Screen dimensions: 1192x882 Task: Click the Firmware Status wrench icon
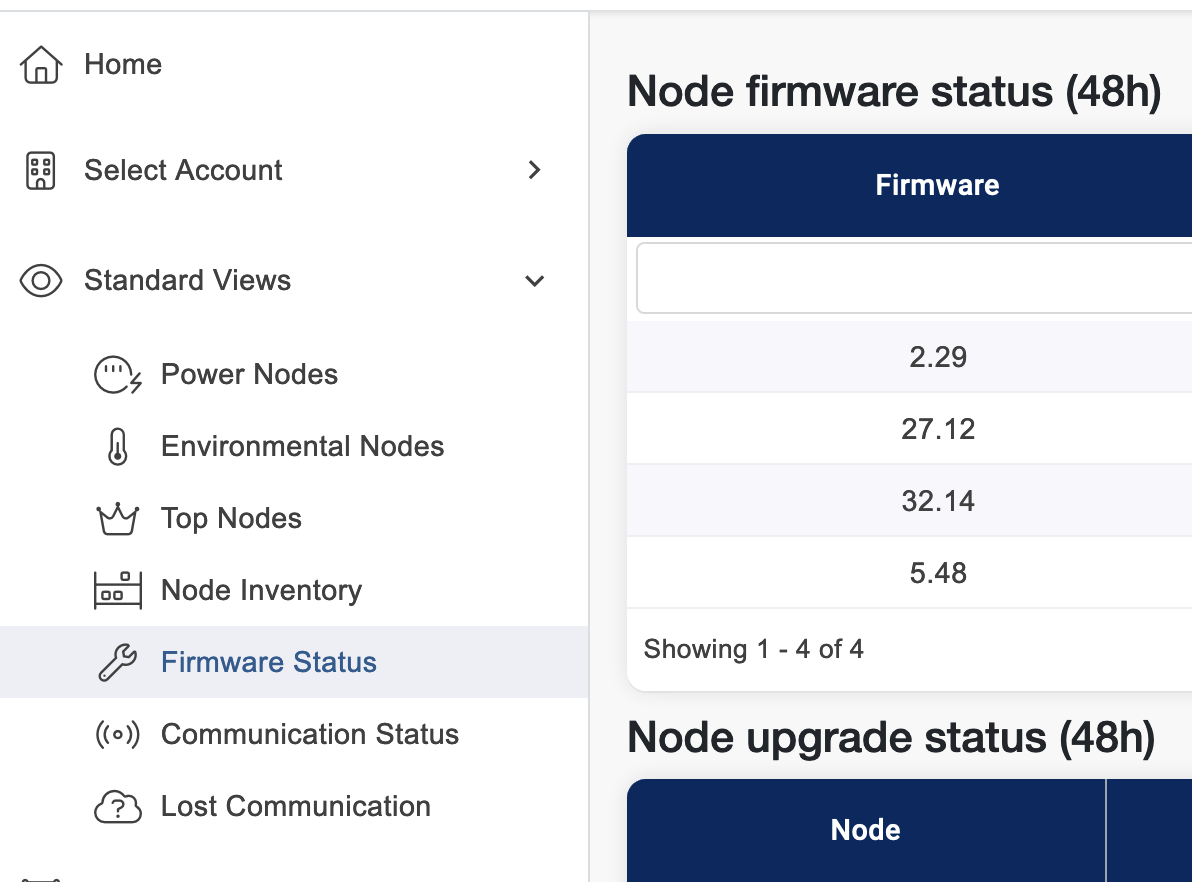point(117,663)
